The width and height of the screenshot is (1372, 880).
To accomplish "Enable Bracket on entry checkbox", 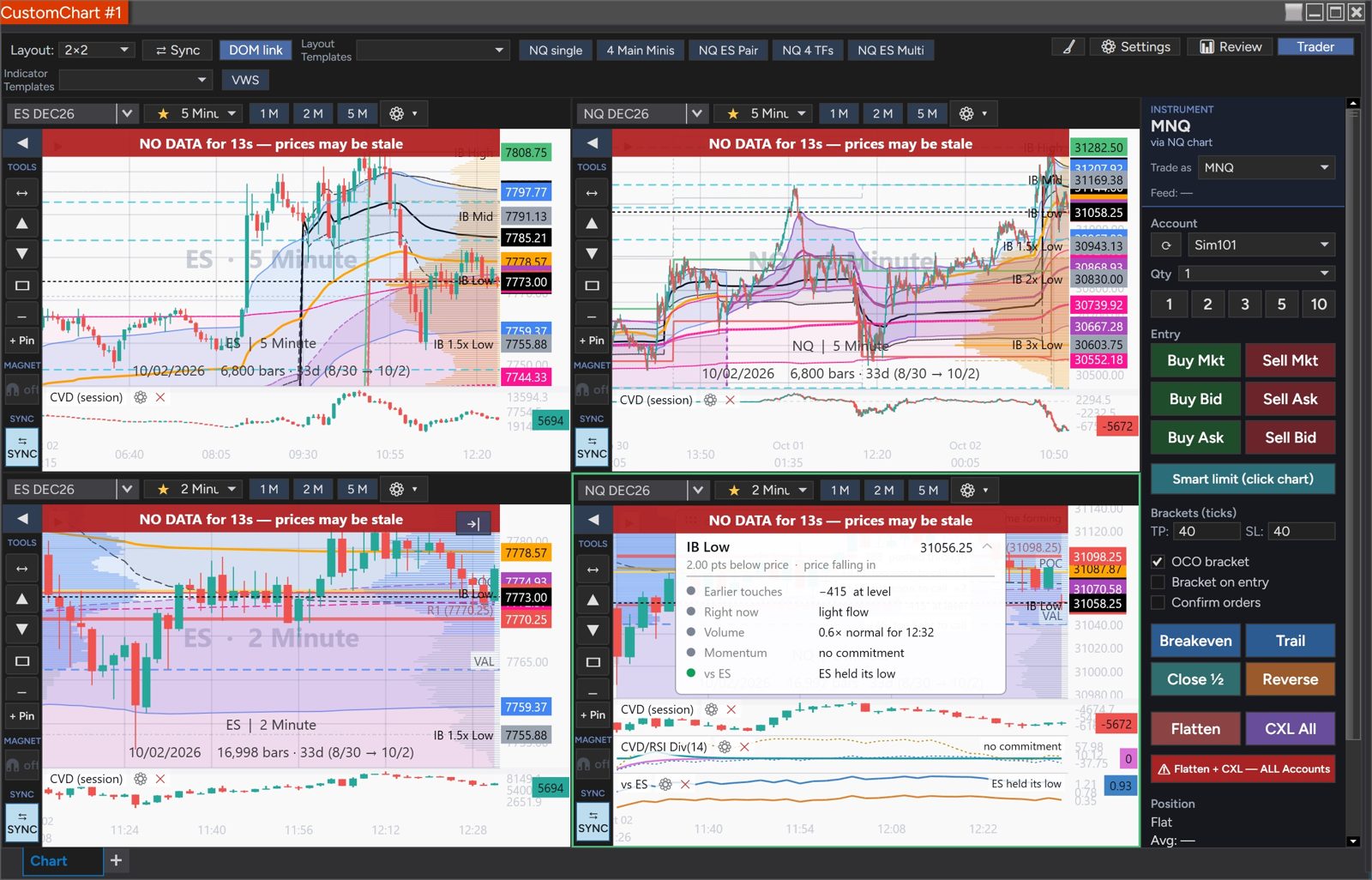I will [1158, 582].
